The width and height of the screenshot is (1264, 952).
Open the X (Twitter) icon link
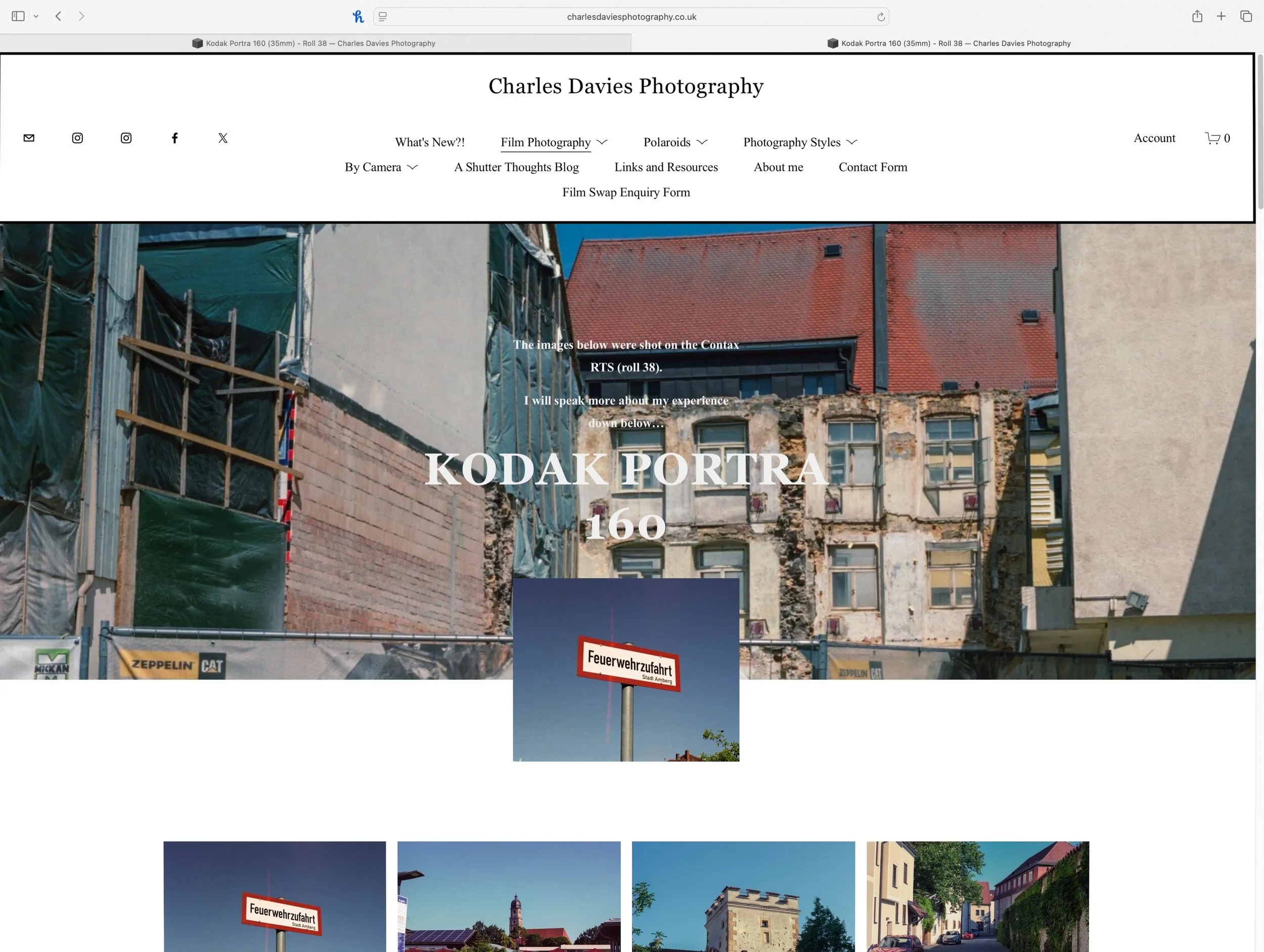point(223,138)
